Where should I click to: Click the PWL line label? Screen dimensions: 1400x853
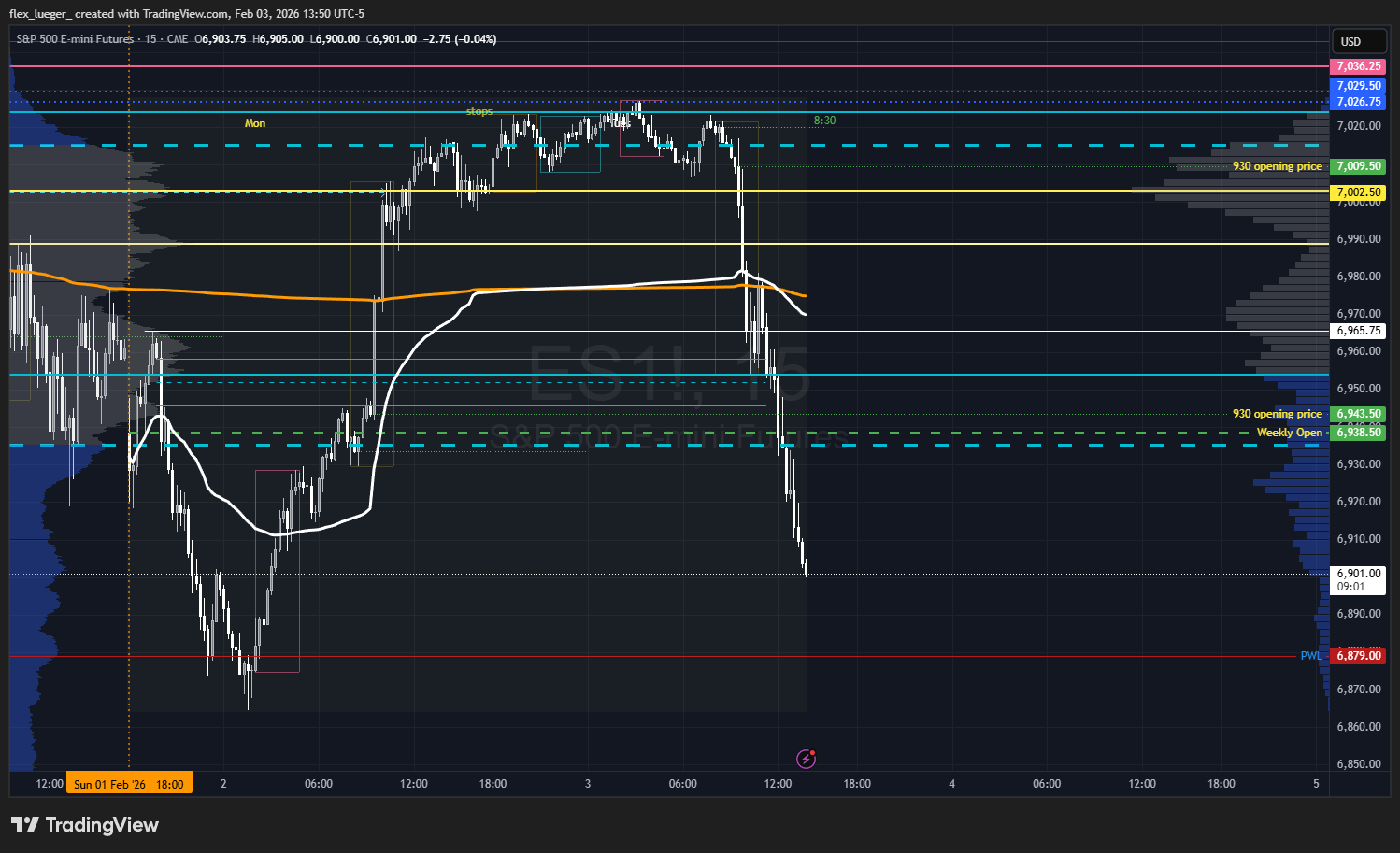point(1310,656)
